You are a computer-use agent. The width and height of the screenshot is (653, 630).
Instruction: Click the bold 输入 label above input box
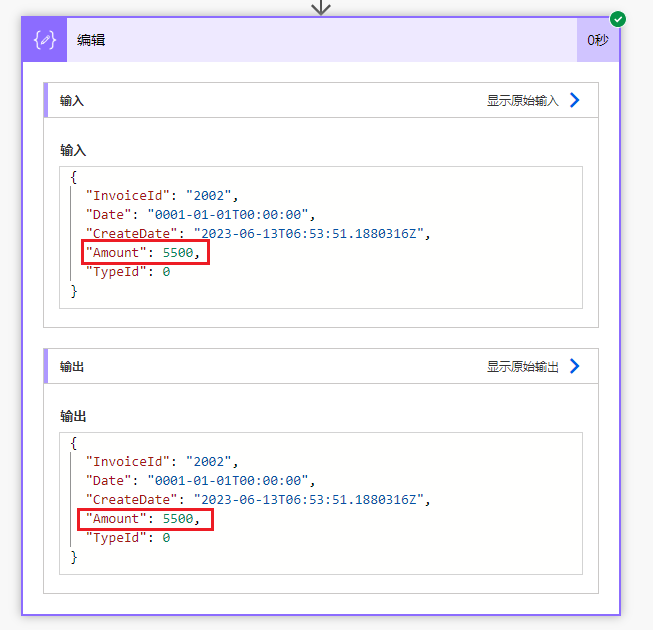point(73,150)
